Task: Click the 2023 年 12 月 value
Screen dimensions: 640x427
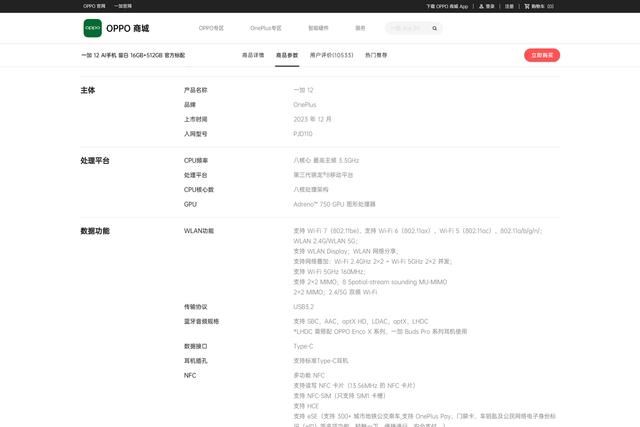Action: tap(312, 119)
